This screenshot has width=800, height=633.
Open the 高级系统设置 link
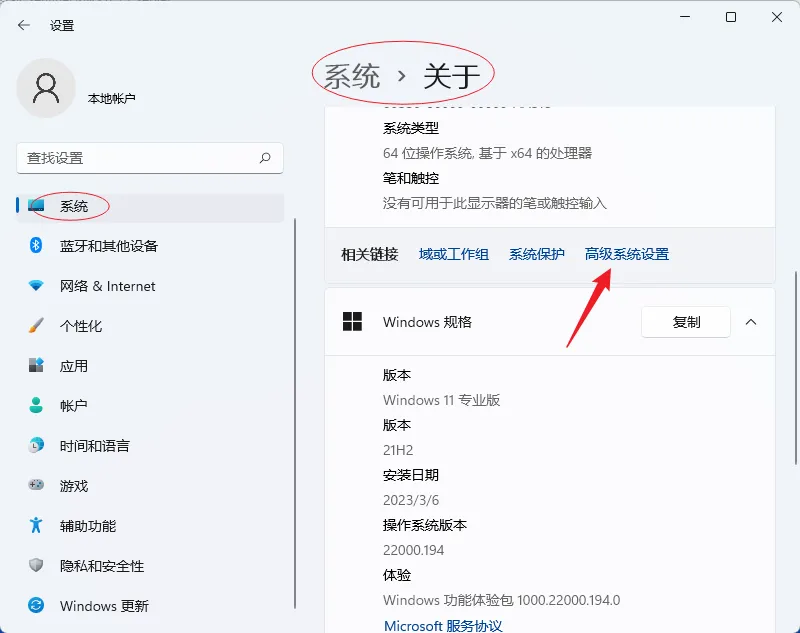627,254
